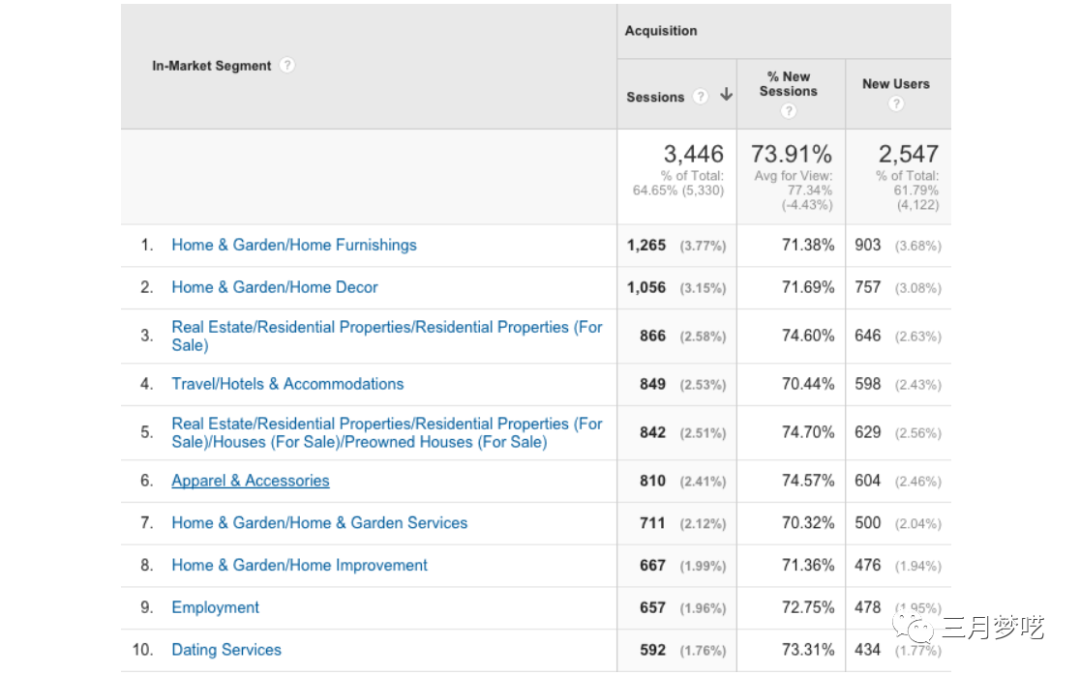The height and width of the screenshot is (675, 1080).
Task: Click the Apparel & Accessories link
Action: 250,481
